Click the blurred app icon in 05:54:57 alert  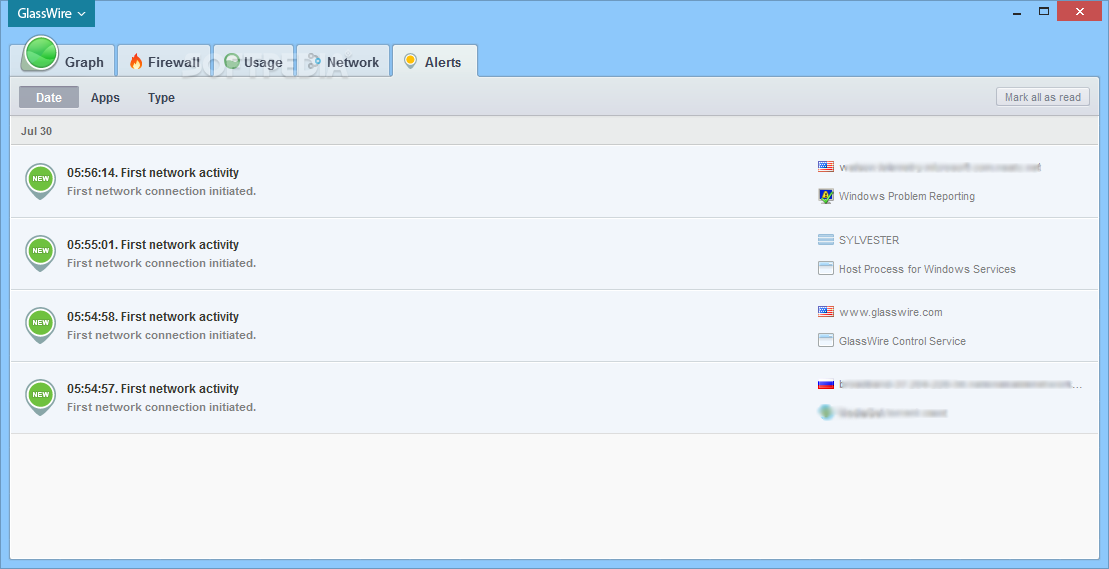825,412
